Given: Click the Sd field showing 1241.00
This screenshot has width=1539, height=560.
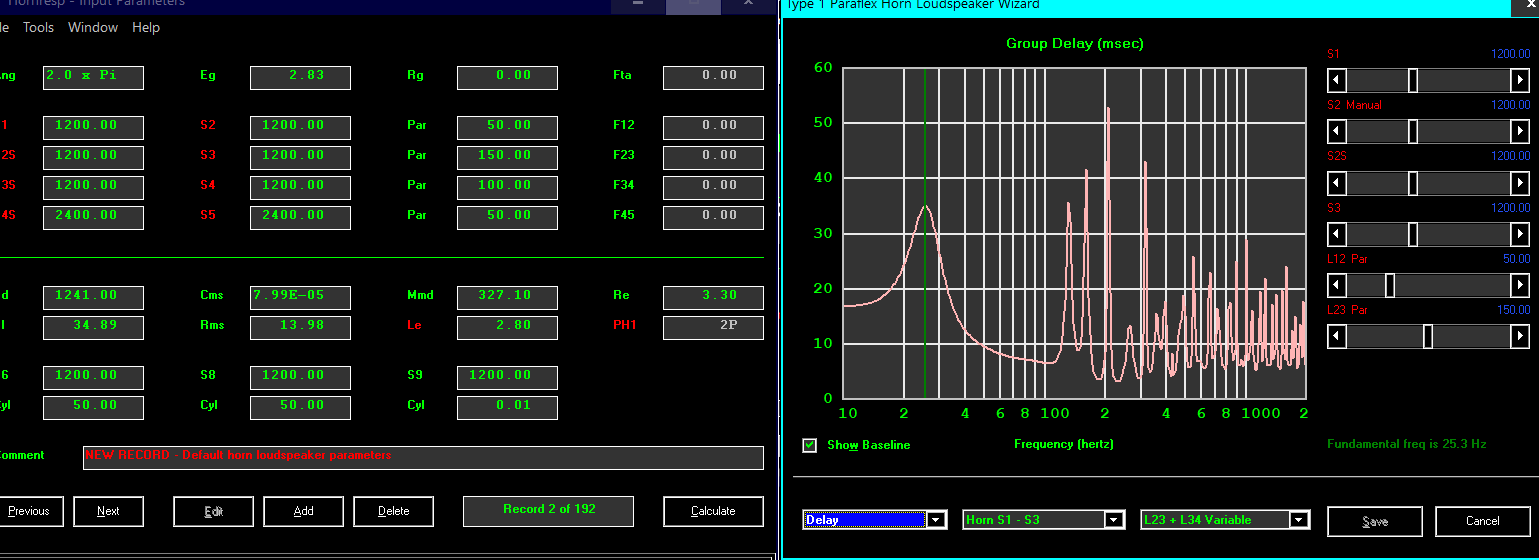Looking at the screenshot, I should point(93,297).
